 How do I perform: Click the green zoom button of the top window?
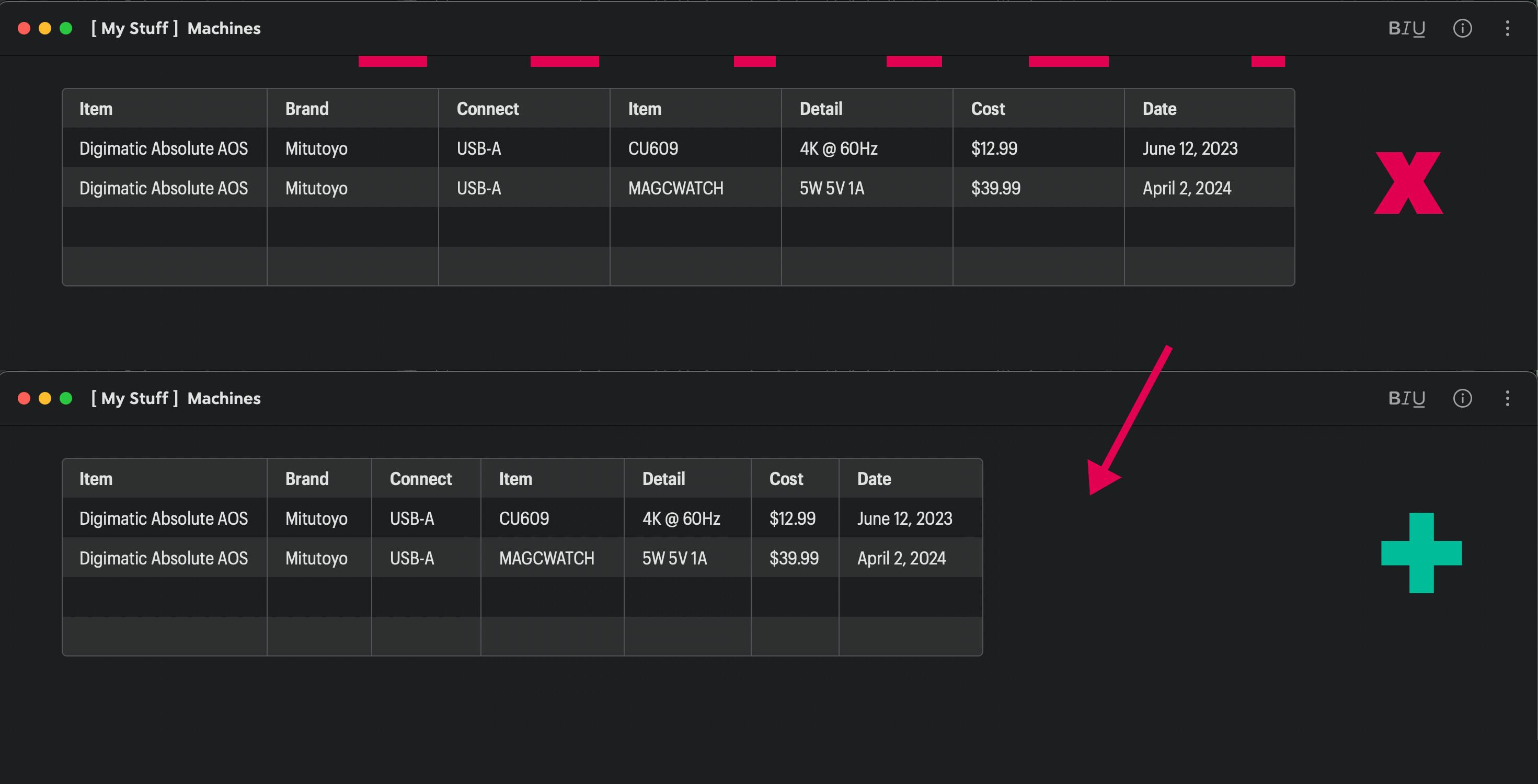point(66,28)
